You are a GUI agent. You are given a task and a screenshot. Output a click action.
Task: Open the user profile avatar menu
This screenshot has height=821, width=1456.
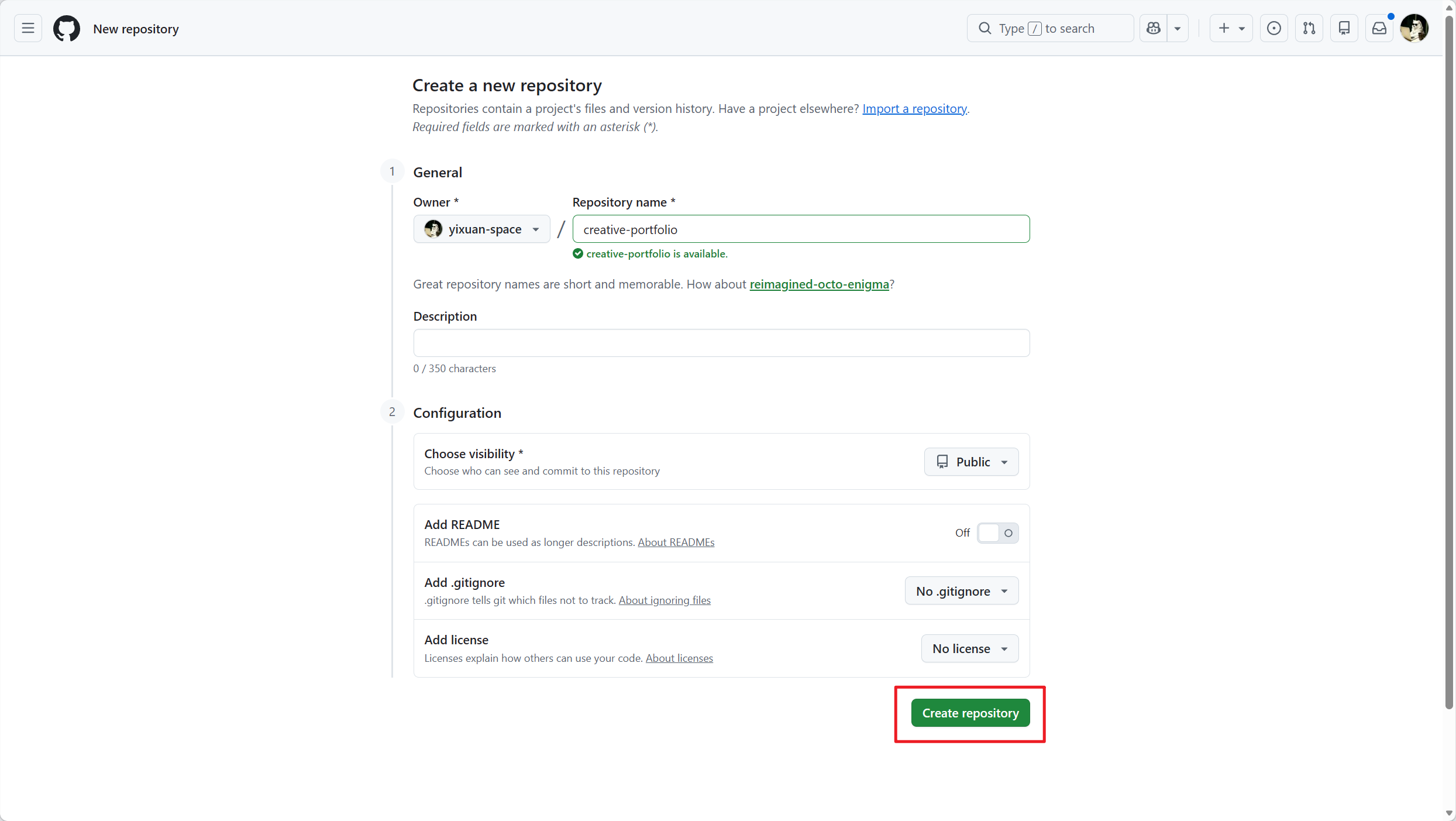(1414, 28)
